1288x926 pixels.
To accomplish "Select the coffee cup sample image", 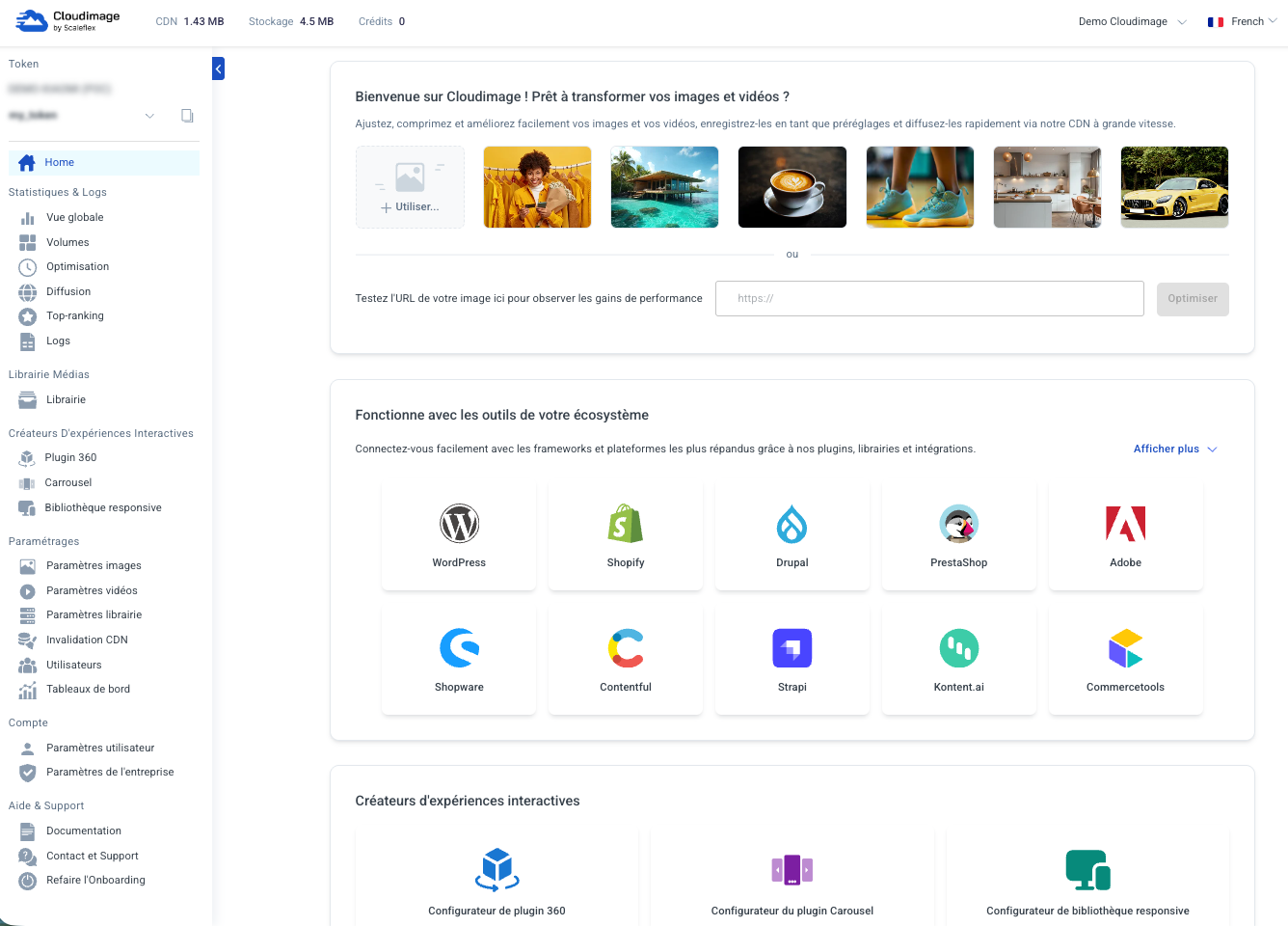I will 792,187.
